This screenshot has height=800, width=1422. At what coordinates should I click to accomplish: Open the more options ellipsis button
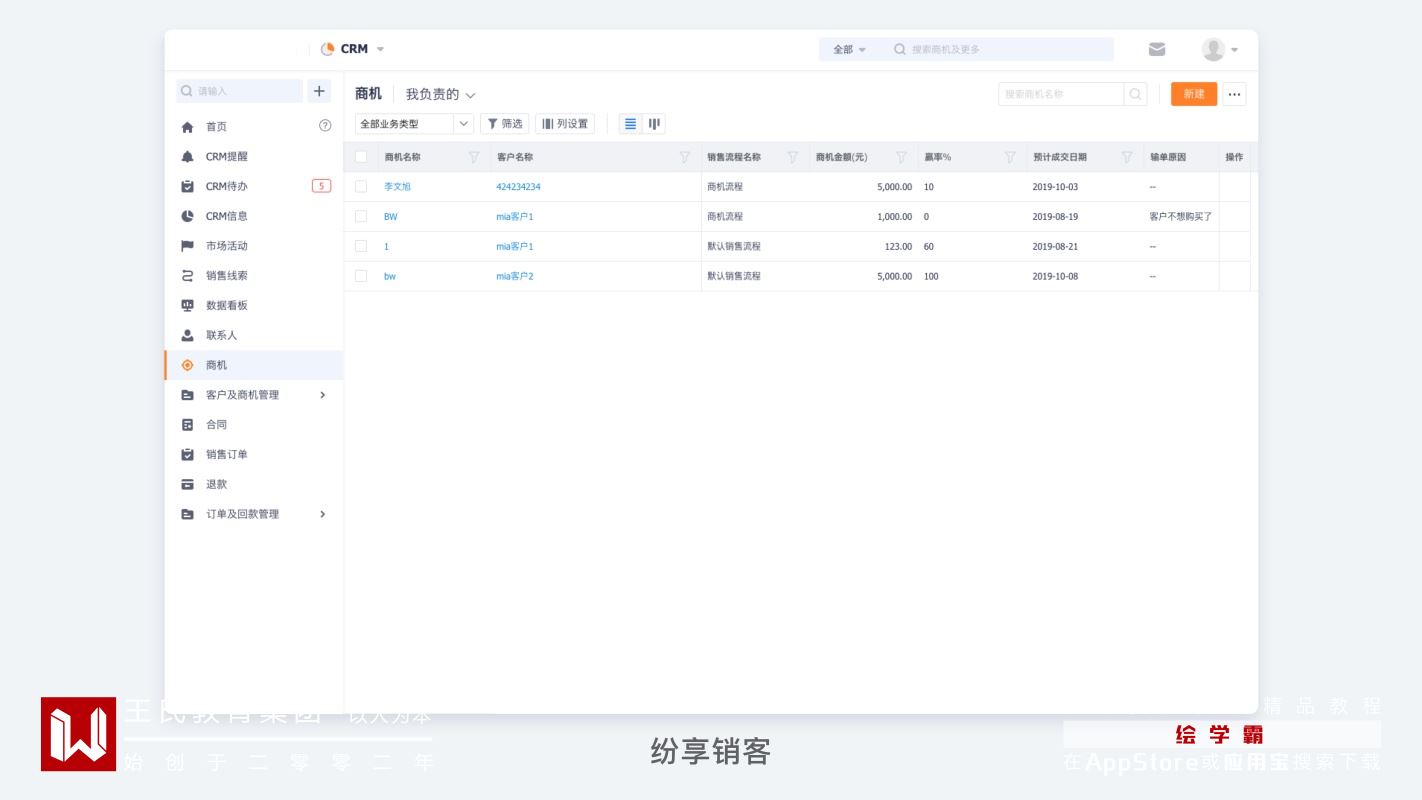click(1234, 94)
